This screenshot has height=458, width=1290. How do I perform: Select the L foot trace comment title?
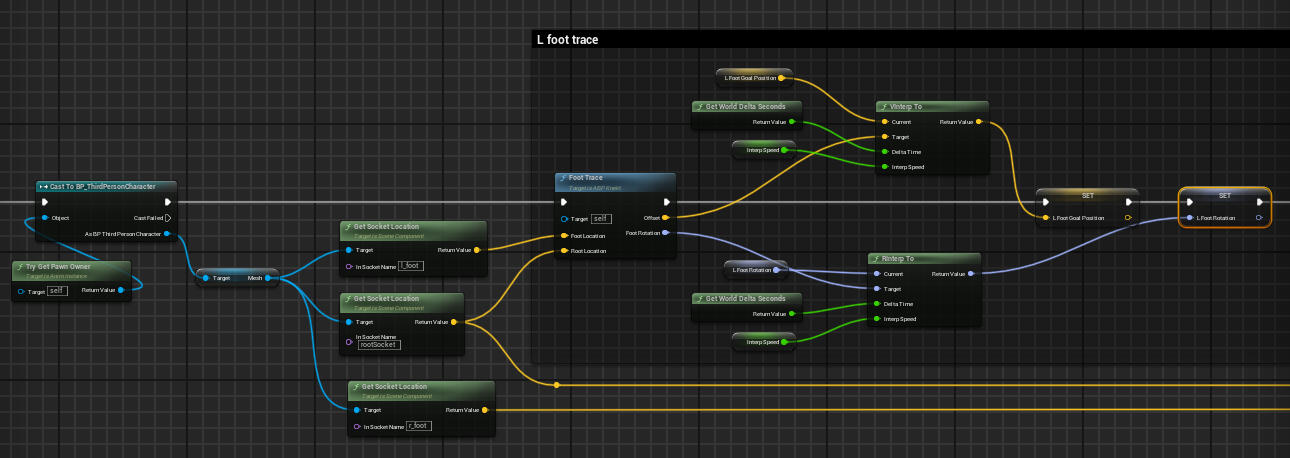[568, 40]
